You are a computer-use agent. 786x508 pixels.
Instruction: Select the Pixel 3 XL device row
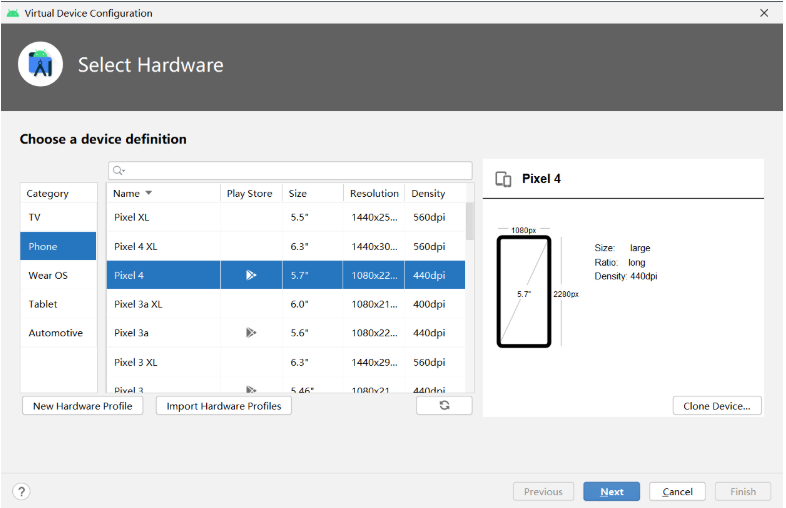[286, 362]
